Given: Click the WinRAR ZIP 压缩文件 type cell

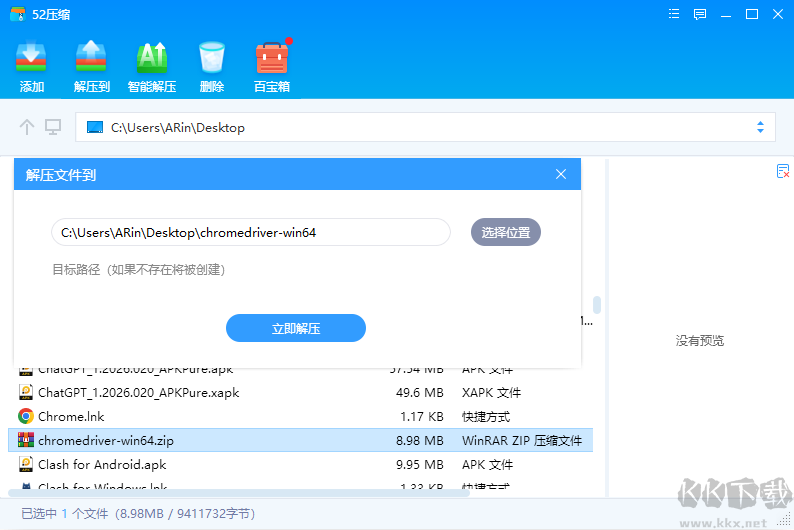Looking at the screenshot, I should pos(522,440).
